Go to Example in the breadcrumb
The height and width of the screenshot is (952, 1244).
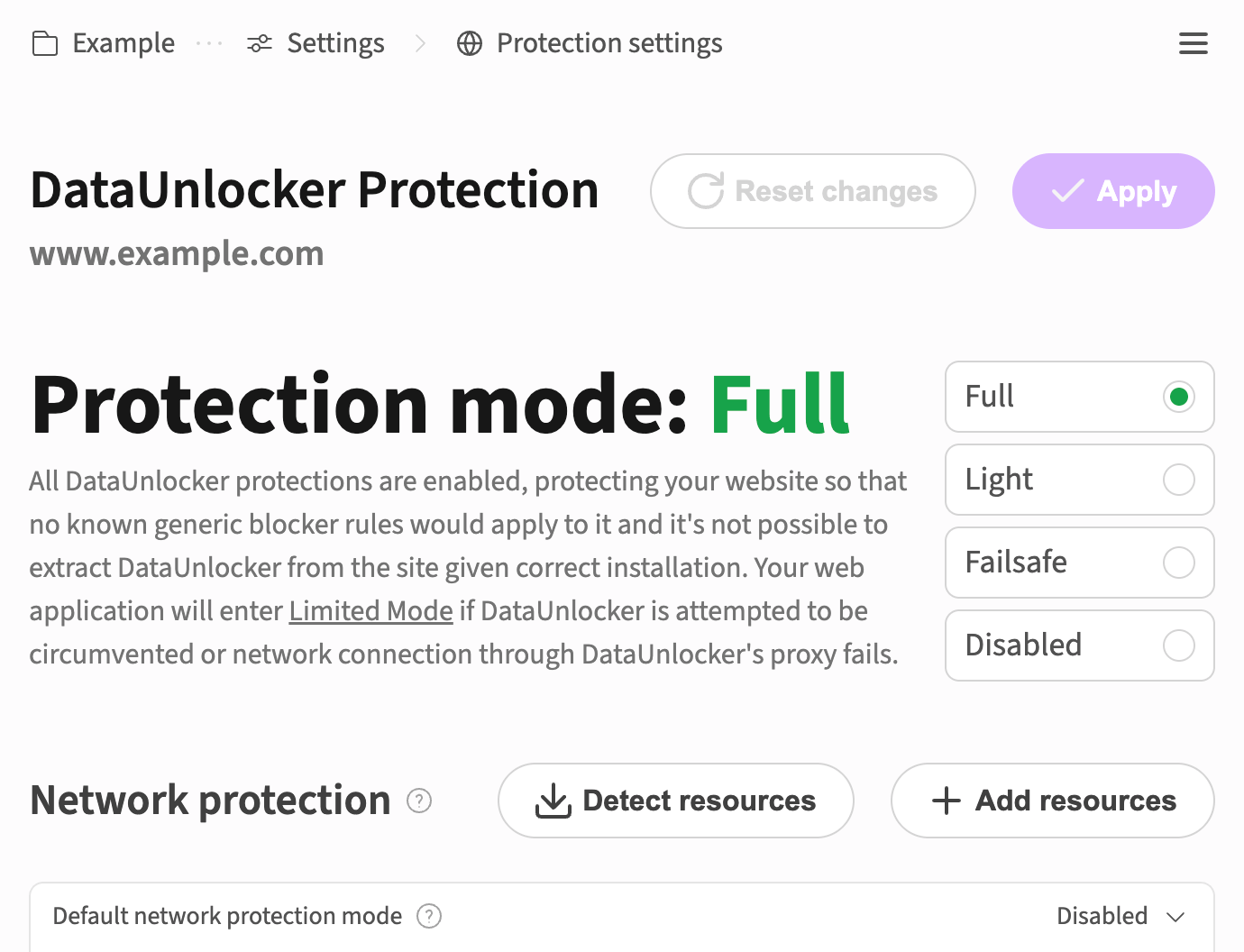tap(123, 43)
